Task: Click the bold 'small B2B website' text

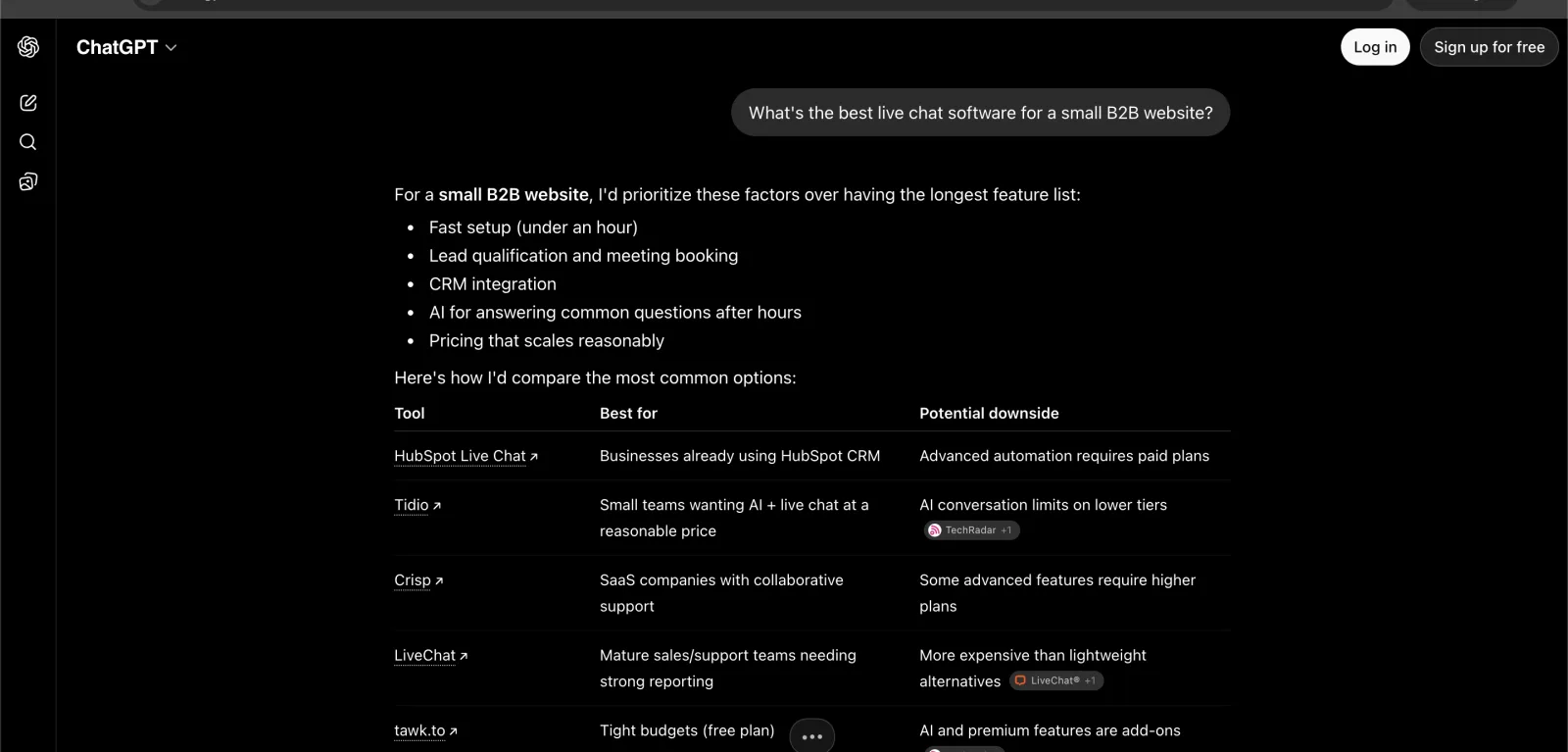Action: click(x=514, y=194)
